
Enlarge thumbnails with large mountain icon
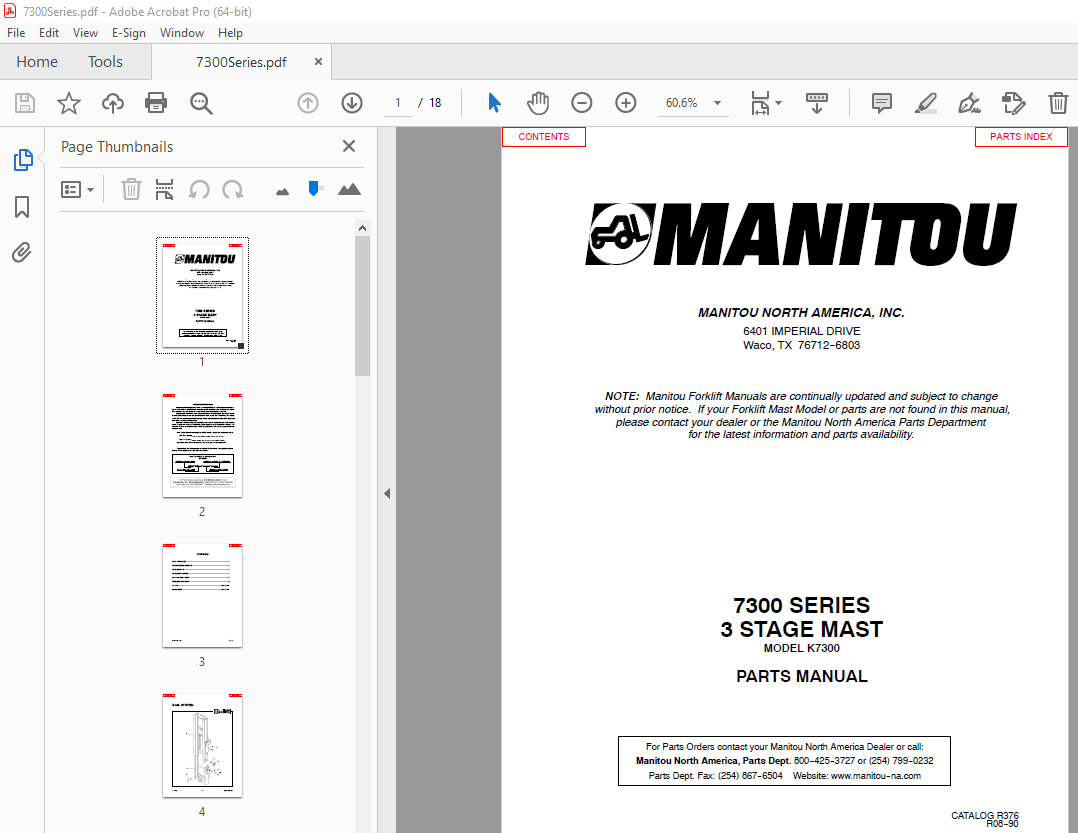coord(349,189)
